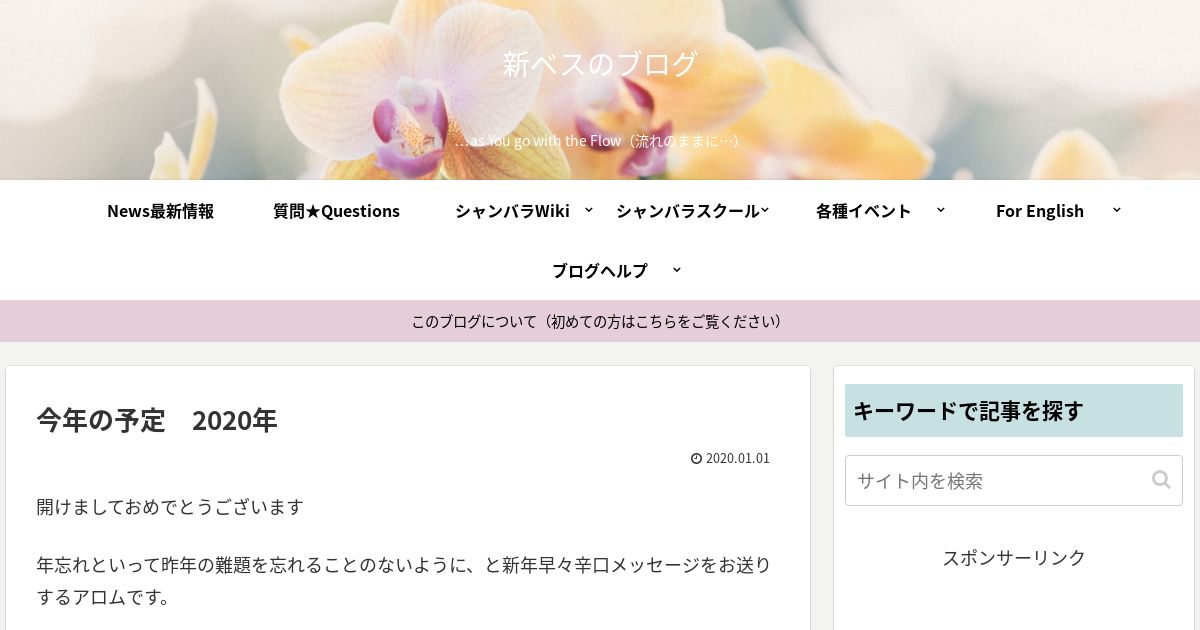Open the News最新情報 menu item
This screenshot has width=1200, height=630.
click(x=160, y=210)
